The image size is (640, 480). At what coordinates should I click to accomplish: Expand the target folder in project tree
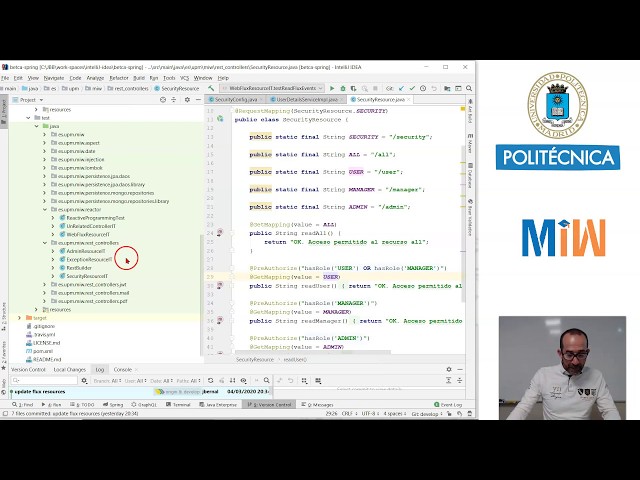pos(19,318)
